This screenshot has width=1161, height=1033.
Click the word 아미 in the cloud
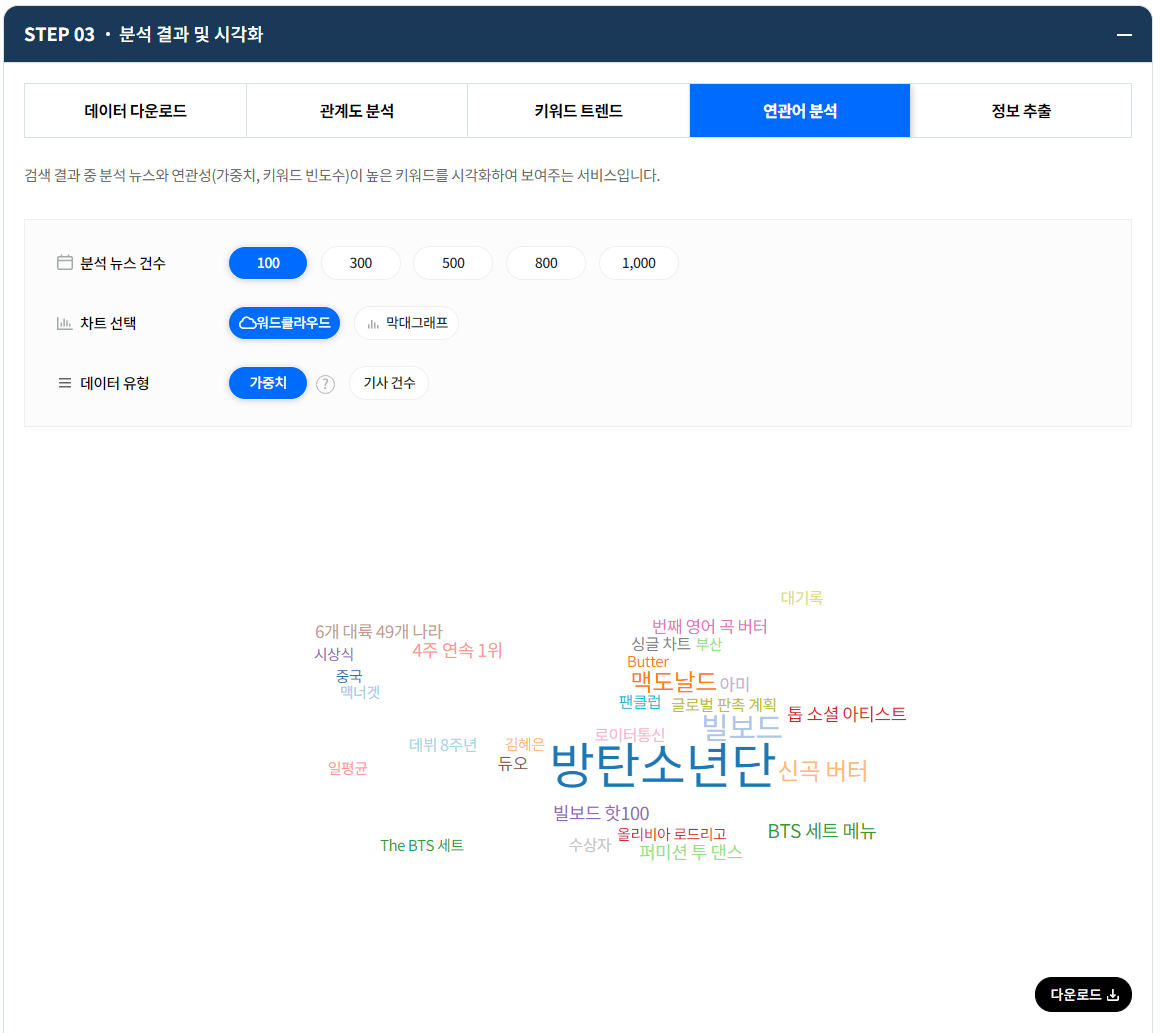tap(735, 684)
